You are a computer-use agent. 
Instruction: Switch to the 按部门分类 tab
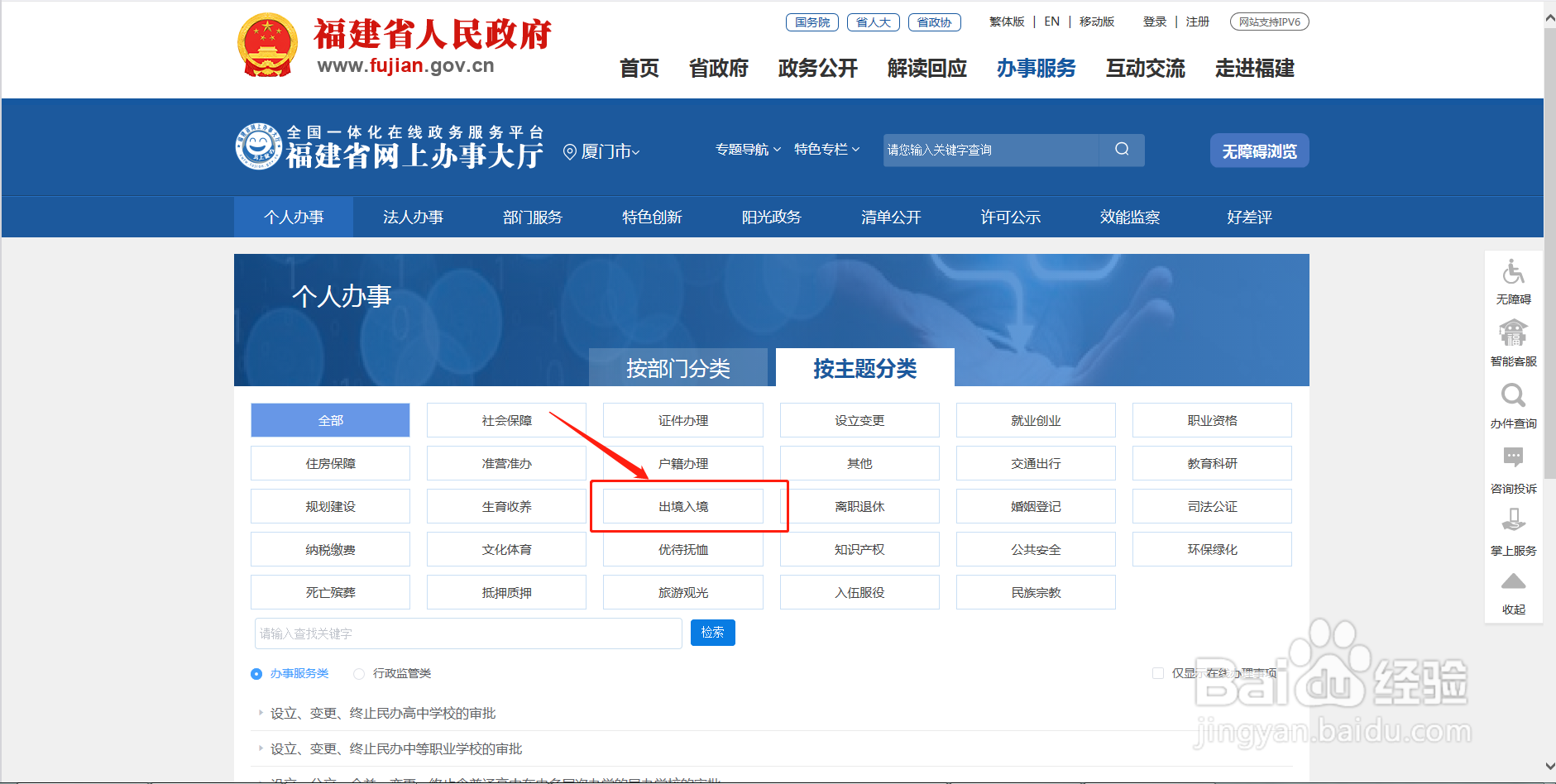pyautogui.click(x=680, y=368)
